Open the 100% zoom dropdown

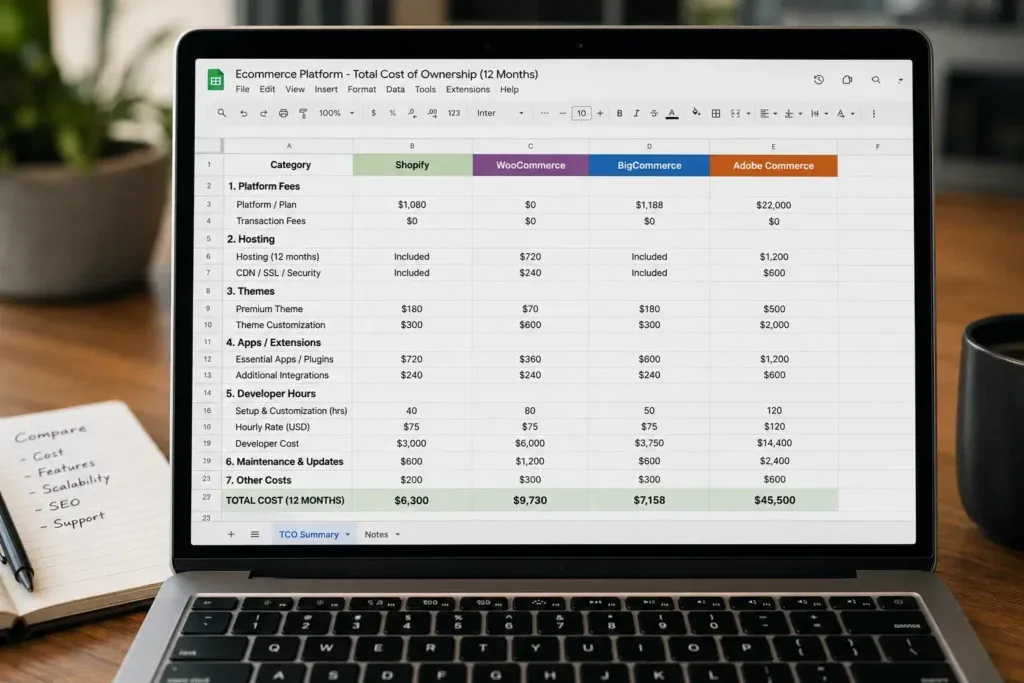pyautogui.click(x=336, y=113)
